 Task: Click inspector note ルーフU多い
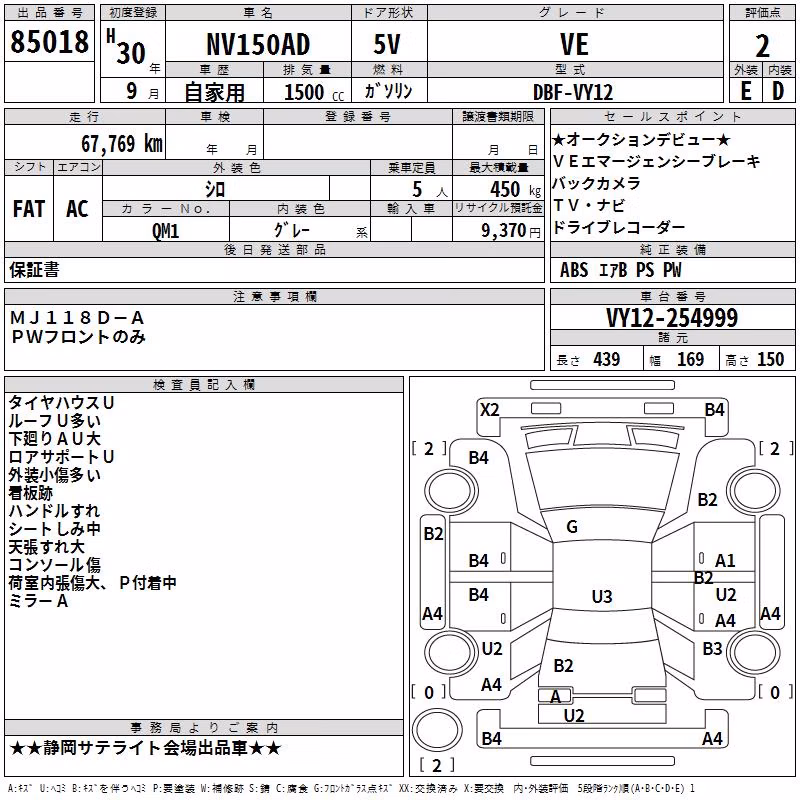pos(54,420)
